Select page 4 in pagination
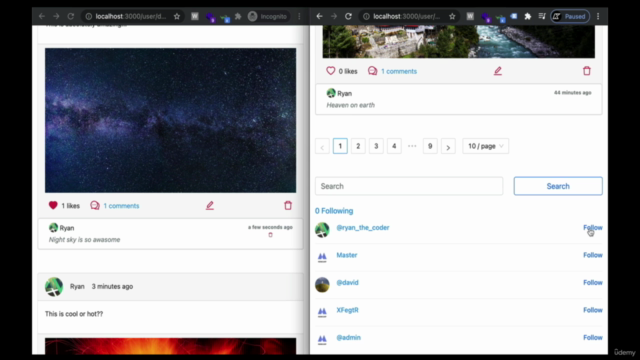 point(394,146)
